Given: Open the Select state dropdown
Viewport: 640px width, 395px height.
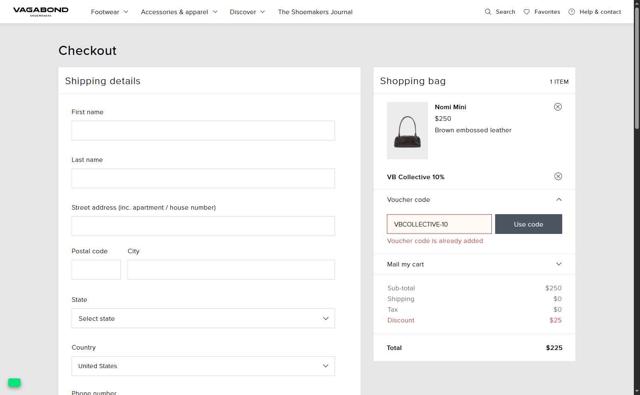Looking at the screenshot, I should pyautogui.click(x=203, y=318).
